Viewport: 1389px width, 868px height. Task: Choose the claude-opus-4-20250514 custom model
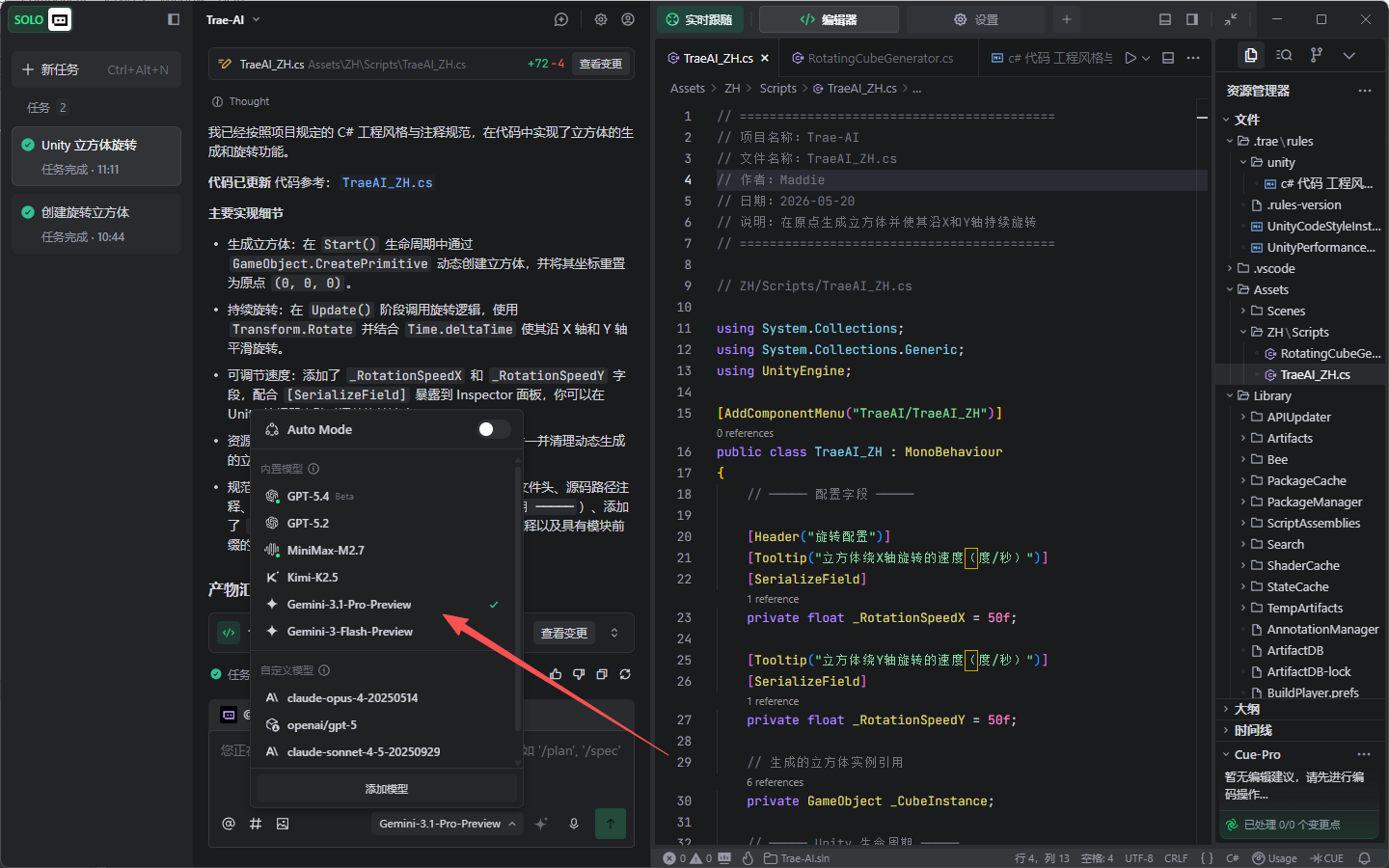coord(386,697)
